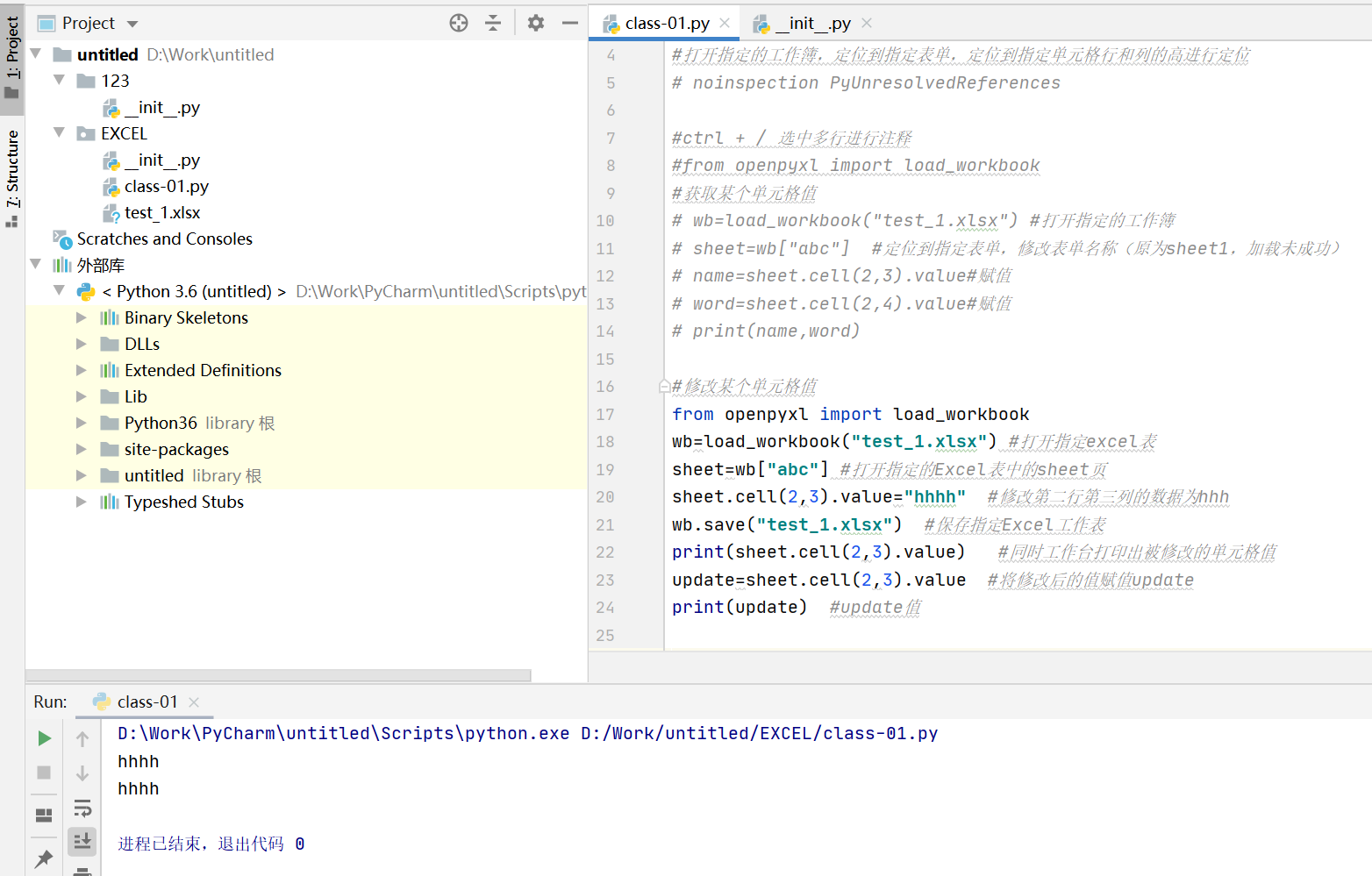Click the down arrow in Run panel
The height and width of the screenshot is (876, 1372).
click(x=82, y=773)
